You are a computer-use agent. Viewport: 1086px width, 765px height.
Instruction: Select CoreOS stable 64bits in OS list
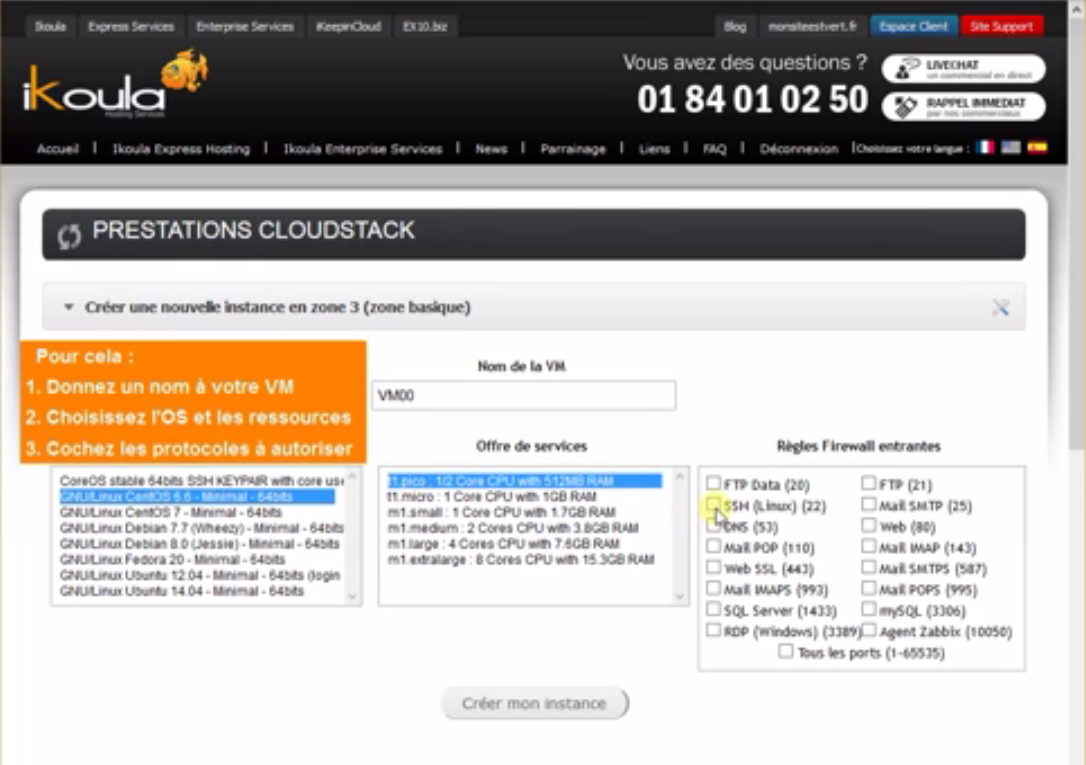(x=201, y=480)
